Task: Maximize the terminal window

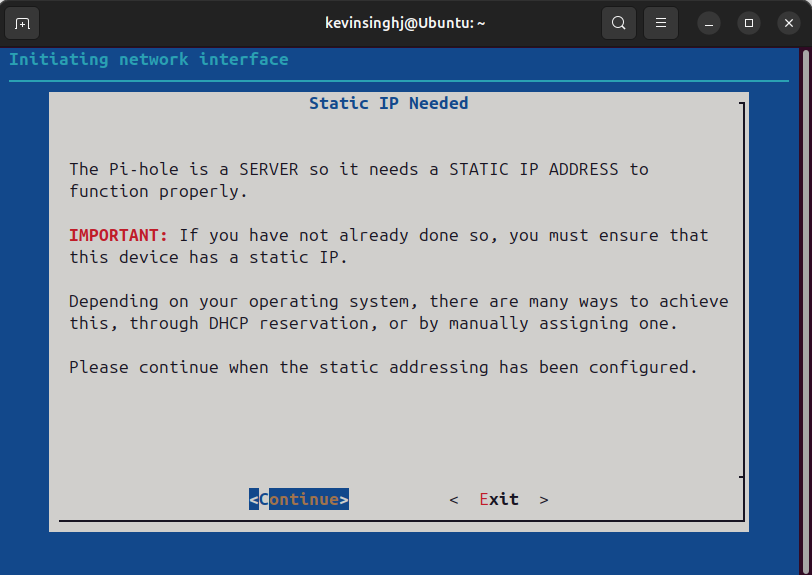Action: click(x=749, y=23)
